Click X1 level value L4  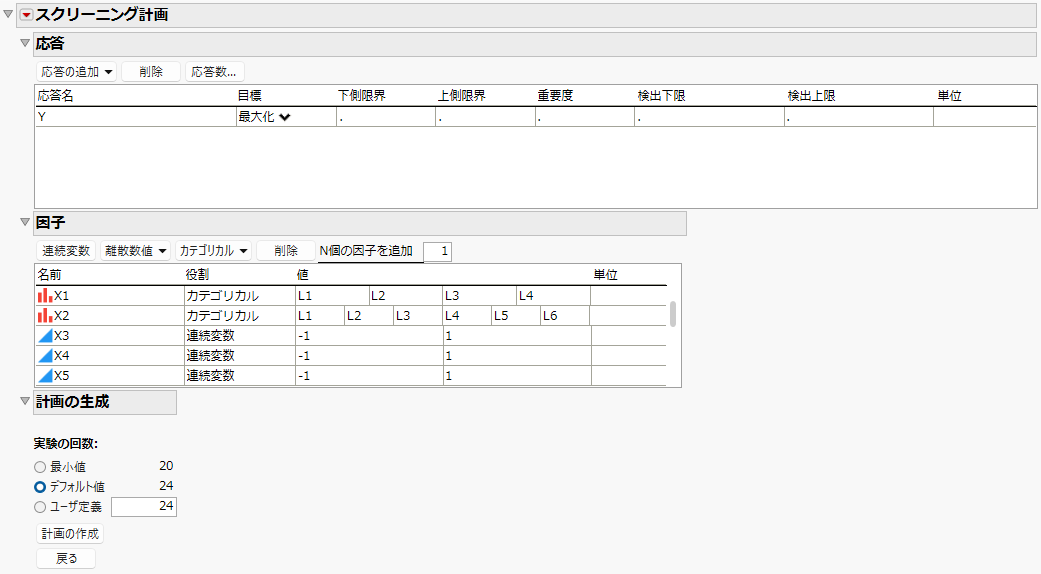pyautogui.click(x=553, y=295)
